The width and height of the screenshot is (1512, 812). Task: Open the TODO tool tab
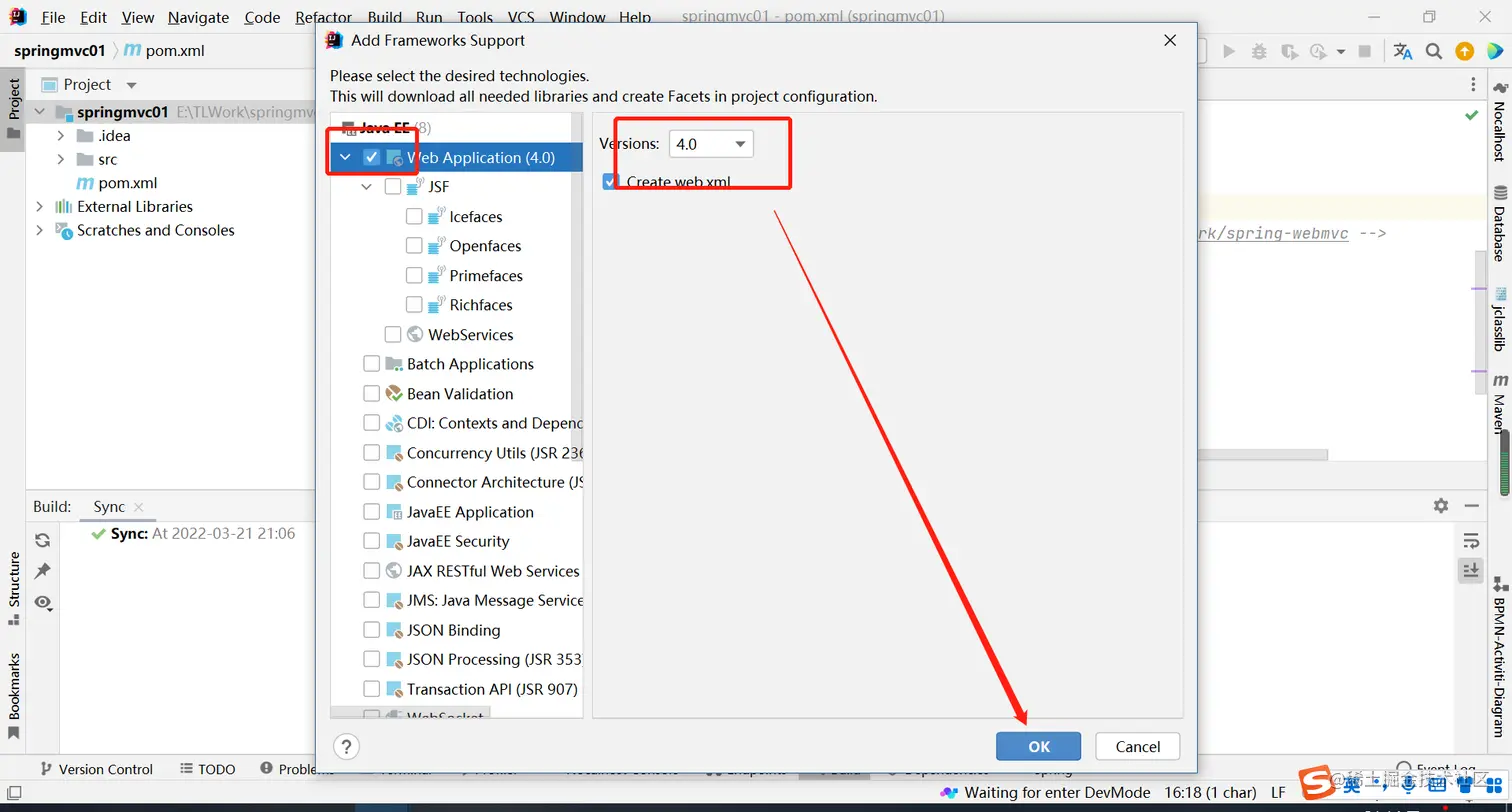click(x=208, y=769)
